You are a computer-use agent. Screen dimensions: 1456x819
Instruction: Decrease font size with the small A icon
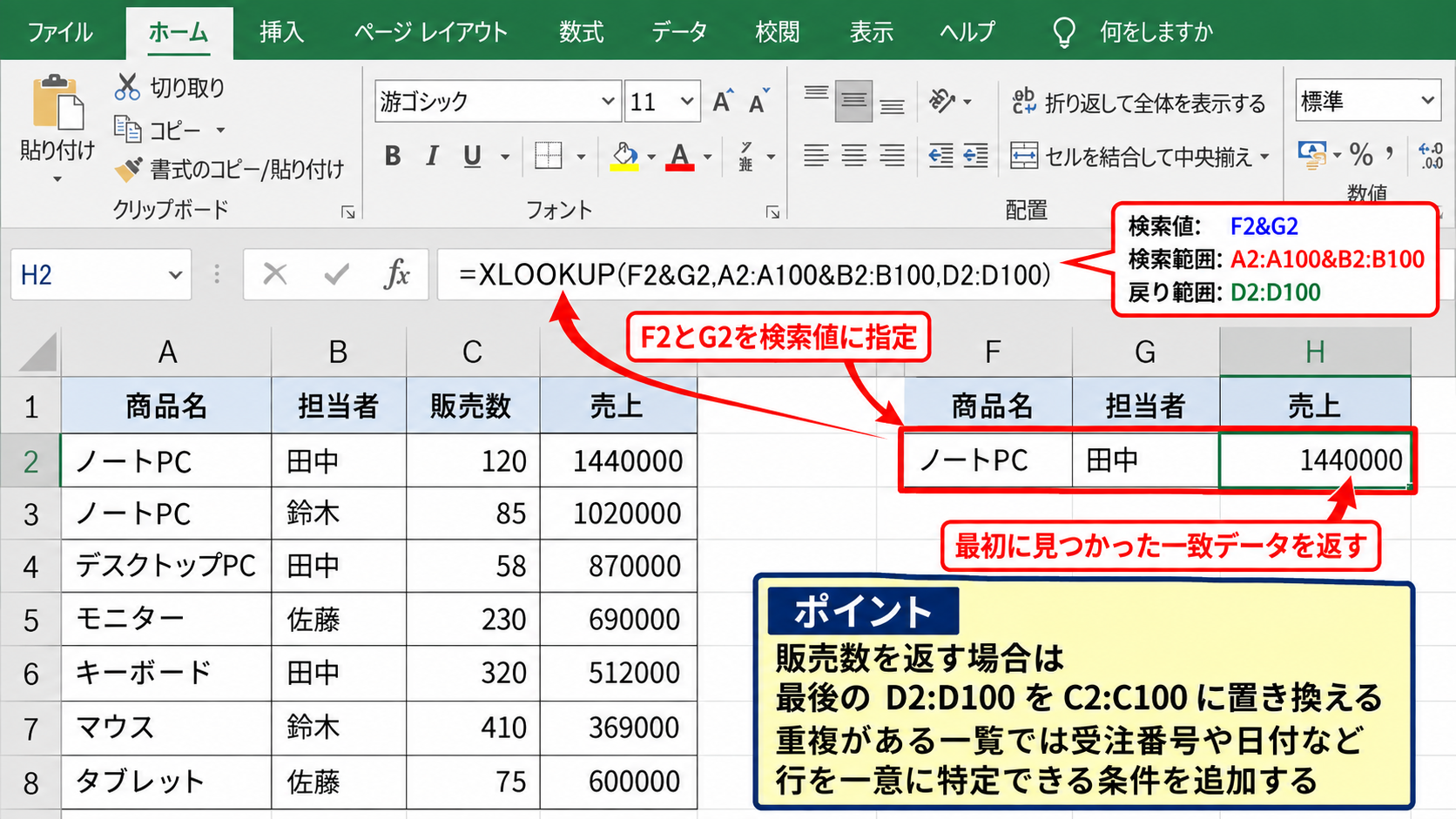click(x=759, y=102)
